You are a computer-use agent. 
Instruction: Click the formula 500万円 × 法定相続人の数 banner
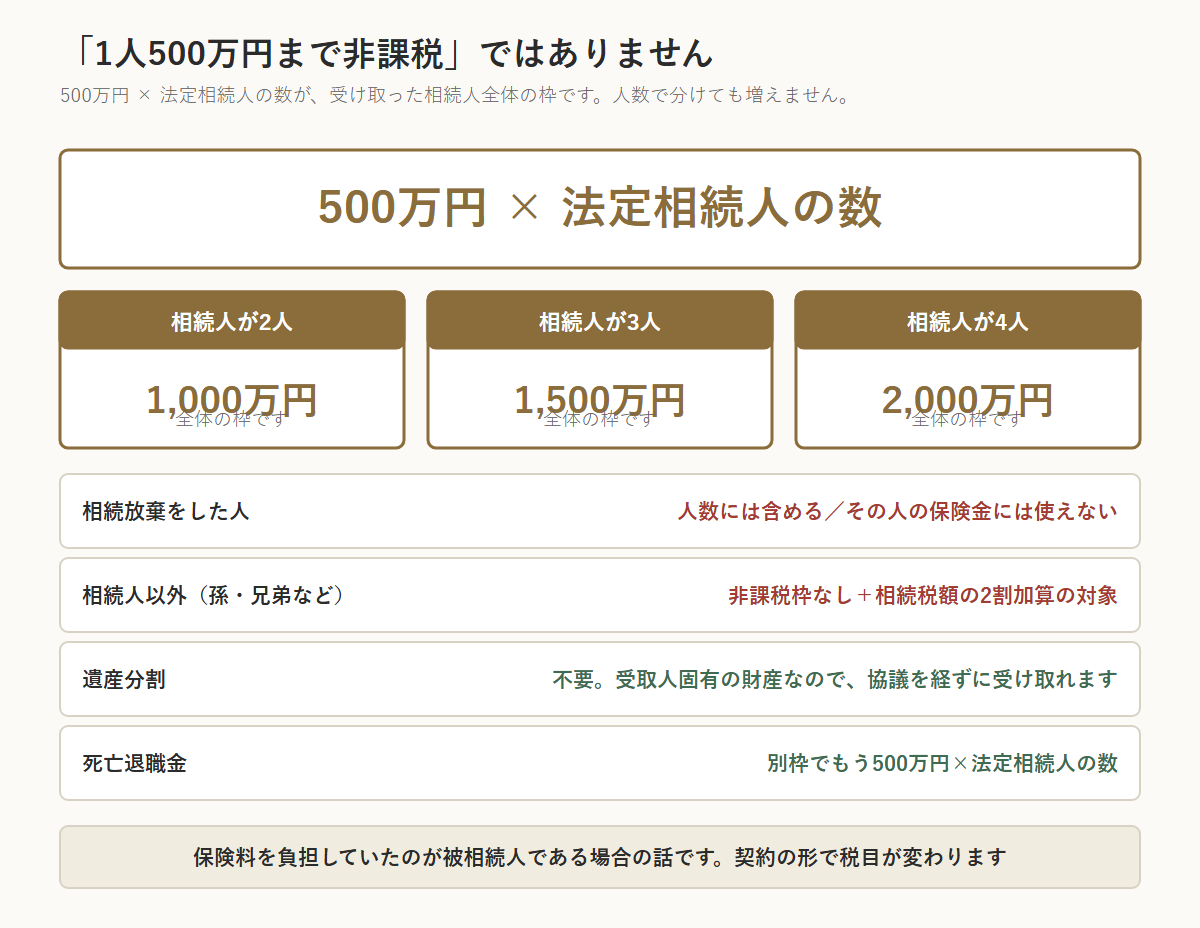click(x=600, y=209)
